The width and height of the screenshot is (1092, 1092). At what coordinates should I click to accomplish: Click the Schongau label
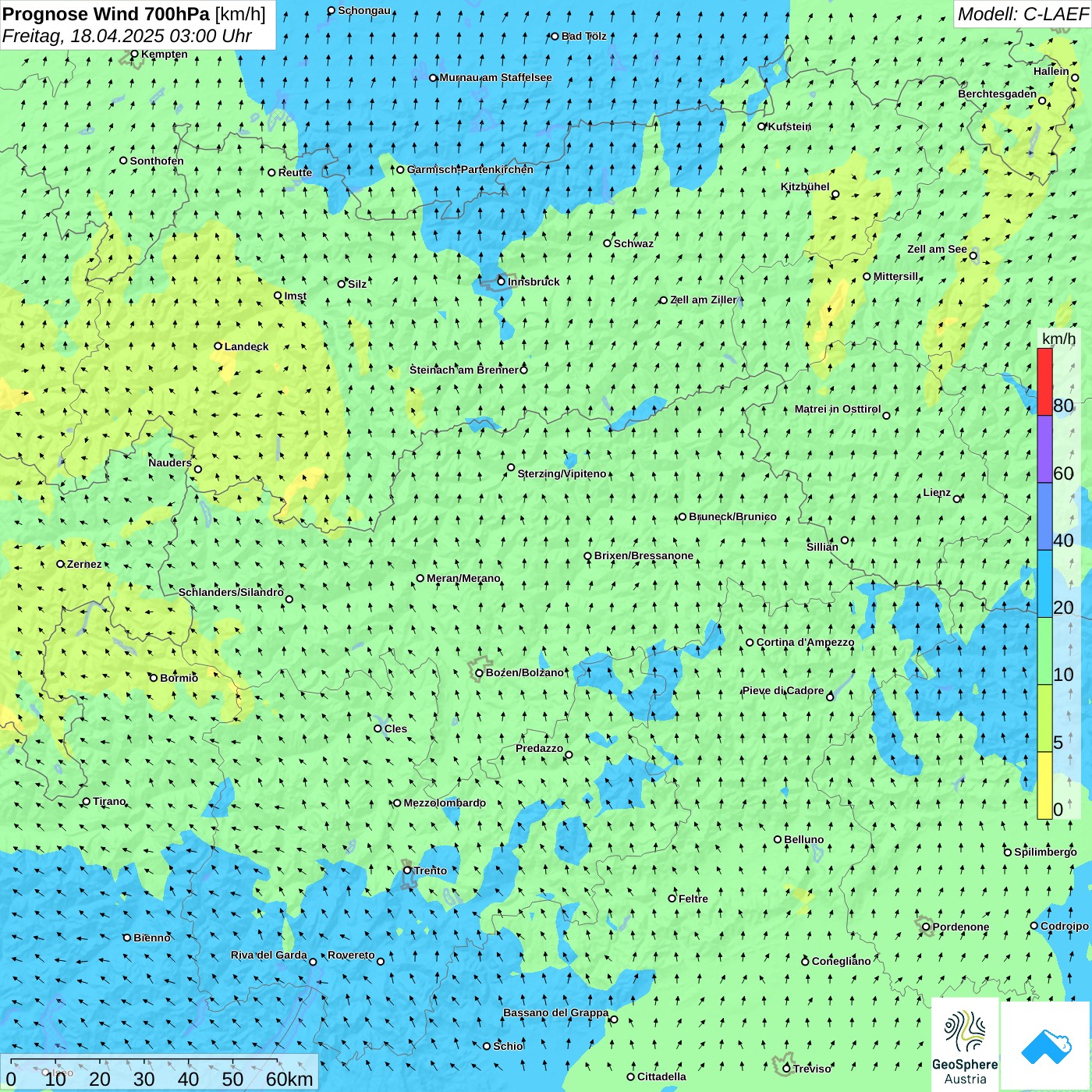tap(364, 10)
